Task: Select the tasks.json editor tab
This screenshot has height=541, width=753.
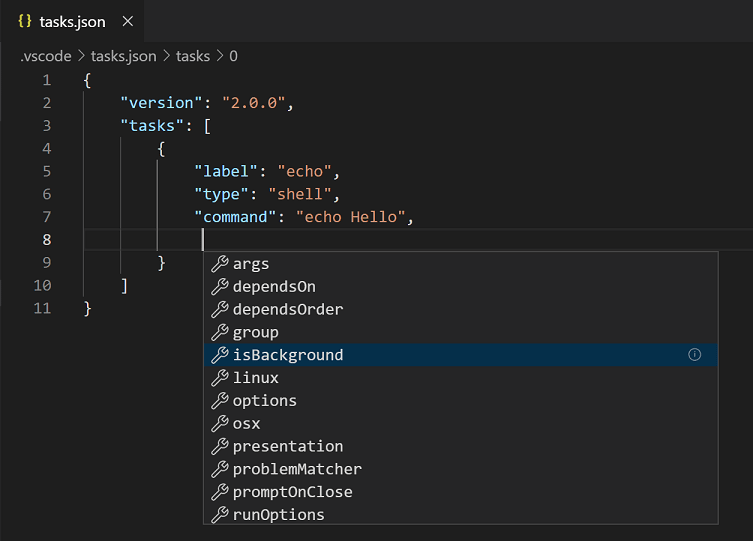Action: [72, 22]
